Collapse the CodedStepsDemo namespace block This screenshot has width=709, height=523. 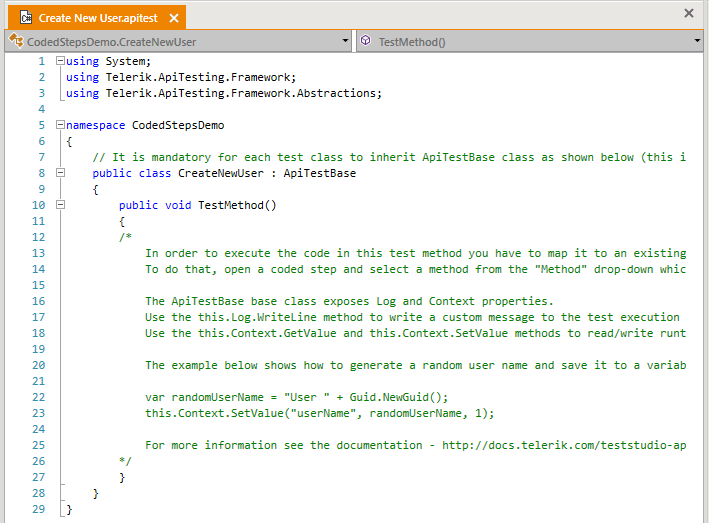pyautogui.click(x=60, y=125)
